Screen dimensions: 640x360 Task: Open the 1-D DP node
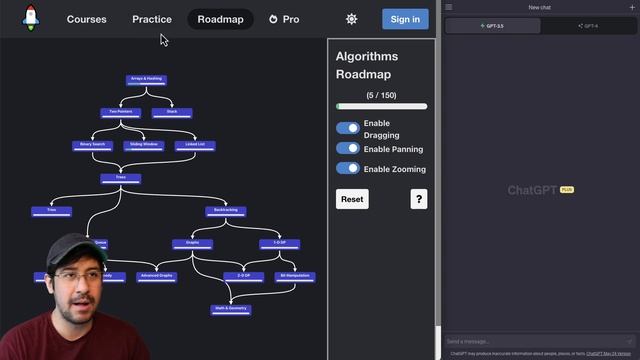click(280, 244)
